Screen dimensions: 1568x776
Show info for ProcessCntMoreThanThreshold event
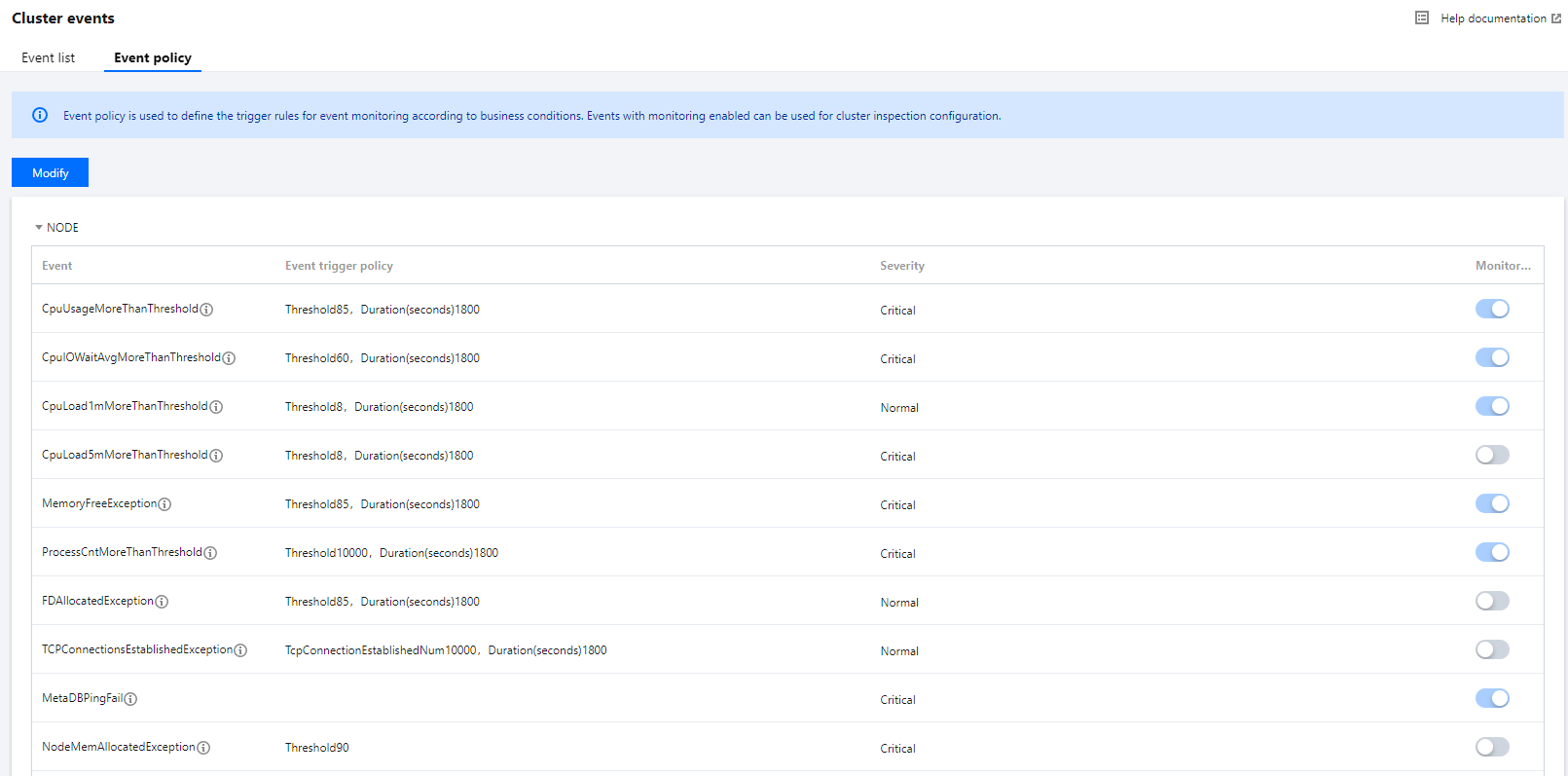click(x=210, y=553)
